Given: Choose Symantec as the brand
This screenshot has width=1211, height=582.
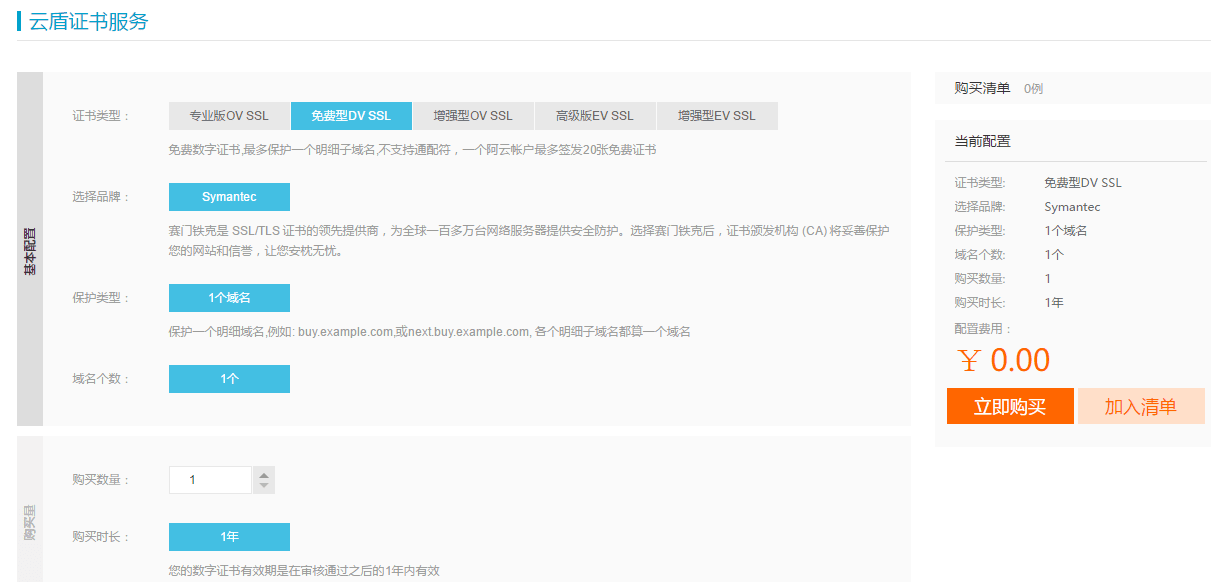Looking at the screenshot, I should (x=229, y=197).
